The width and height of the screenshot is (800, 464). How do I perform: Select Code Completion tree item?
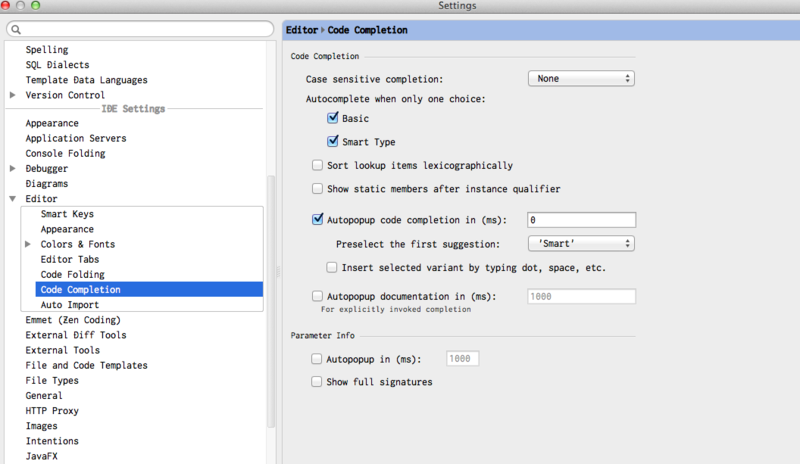tap(149, 289)
